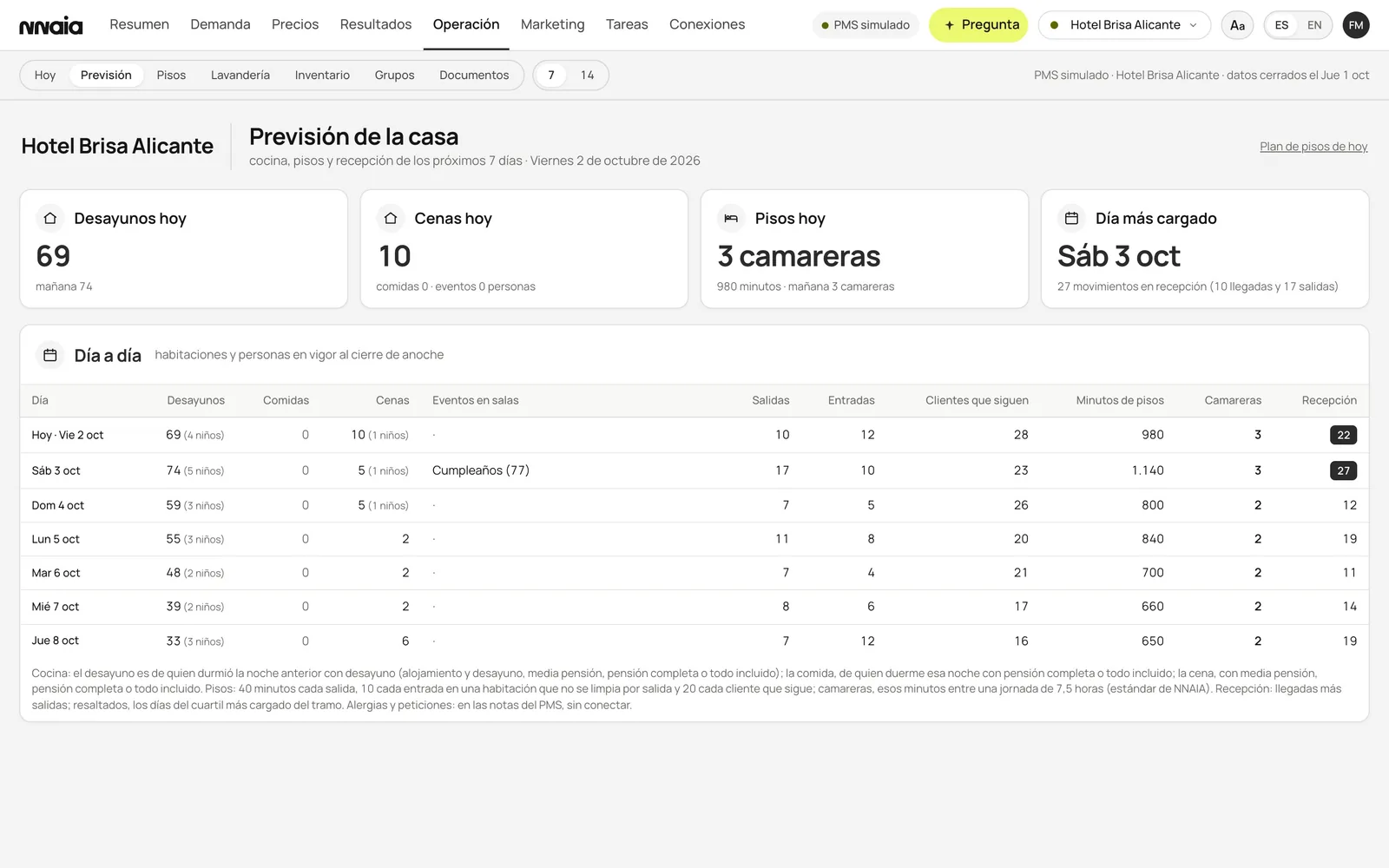
Task: Click the Dom 4 oct row label
Action: (x=58, y=505)
